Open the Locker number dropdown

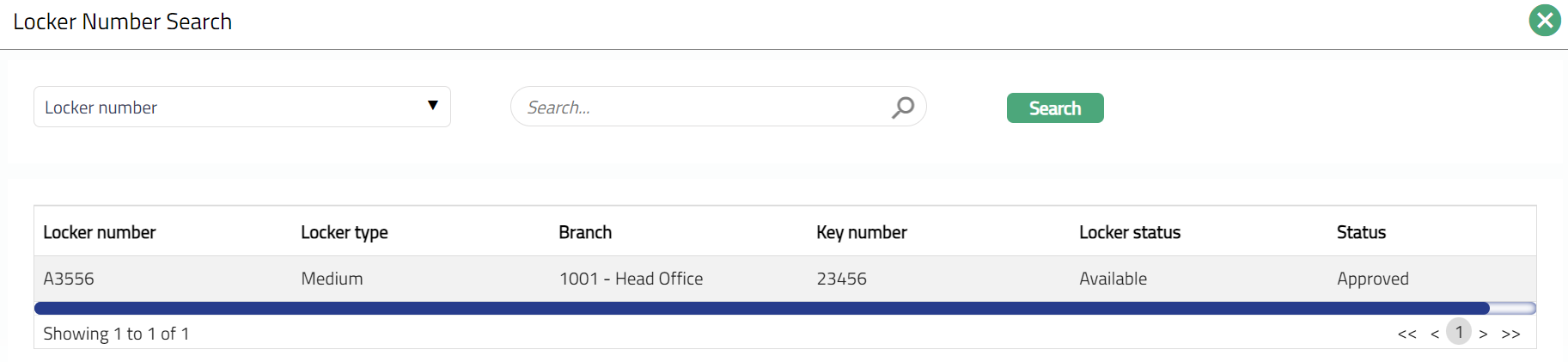[x=241, y=107]
